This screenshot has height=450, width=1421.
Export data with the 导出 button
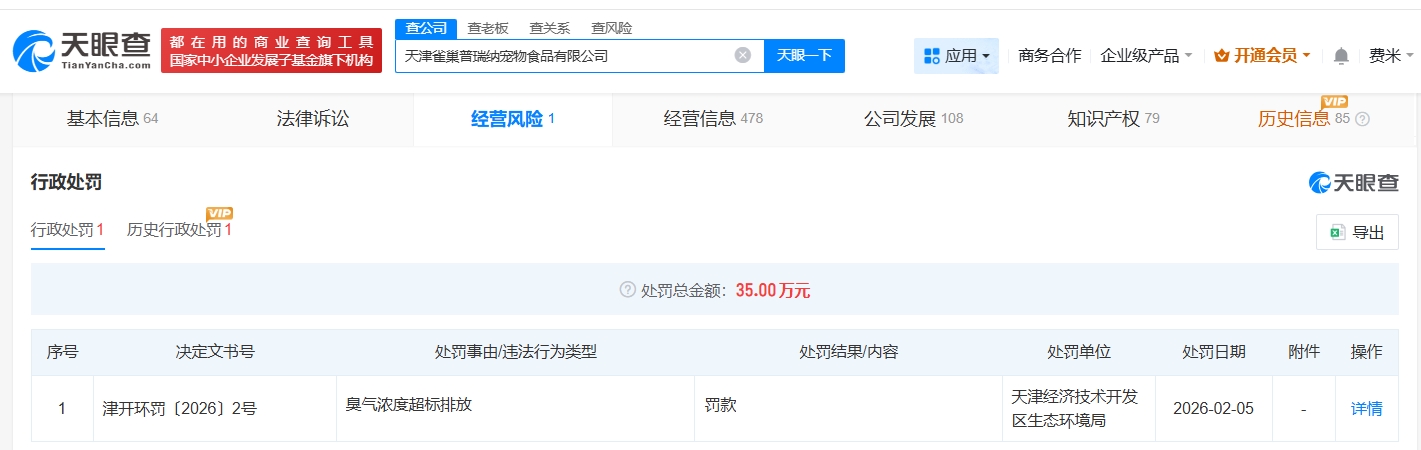point(1356,232)
